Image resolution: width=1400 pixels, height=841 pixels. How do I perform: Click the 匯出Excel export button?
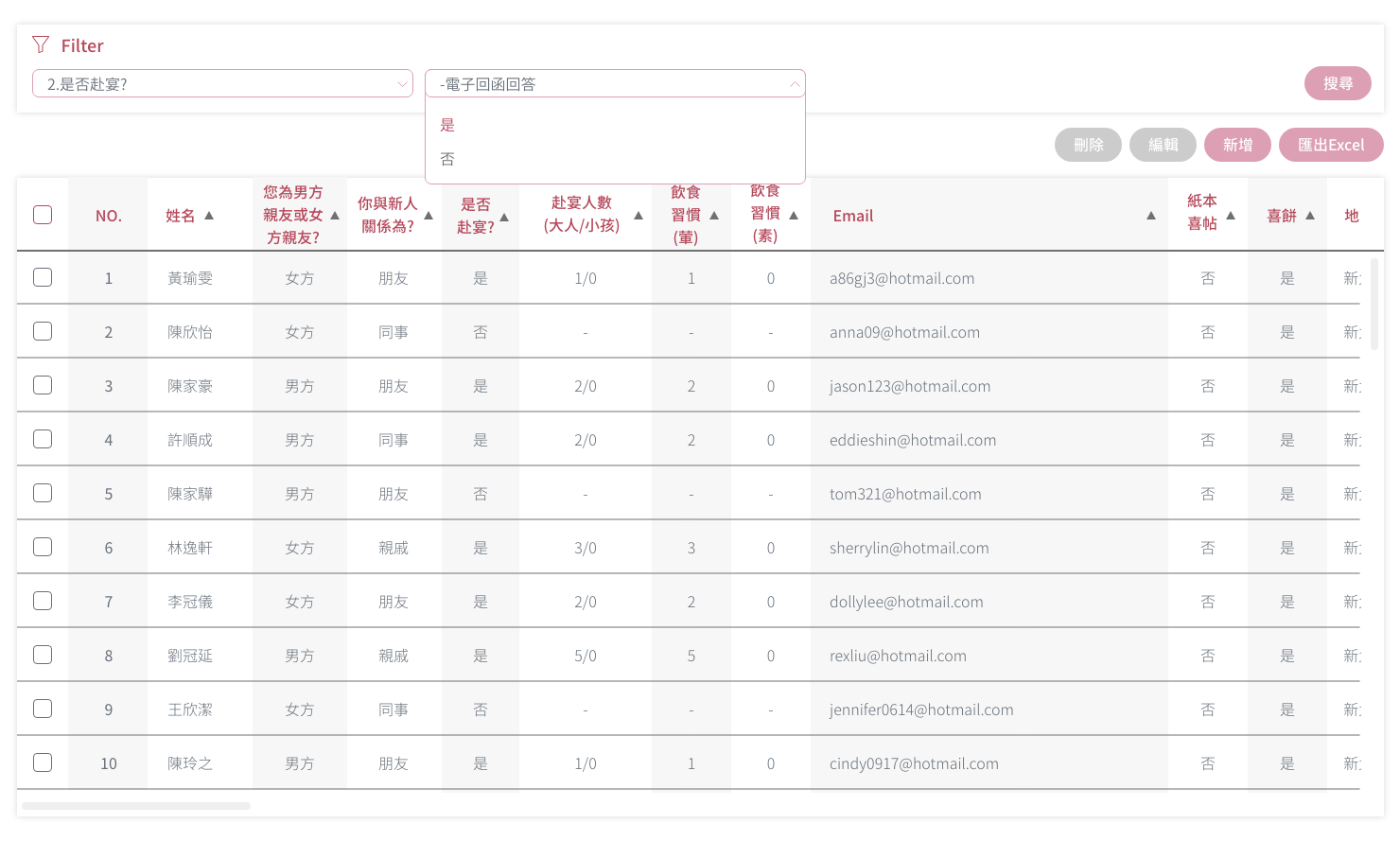point(1330,145)
